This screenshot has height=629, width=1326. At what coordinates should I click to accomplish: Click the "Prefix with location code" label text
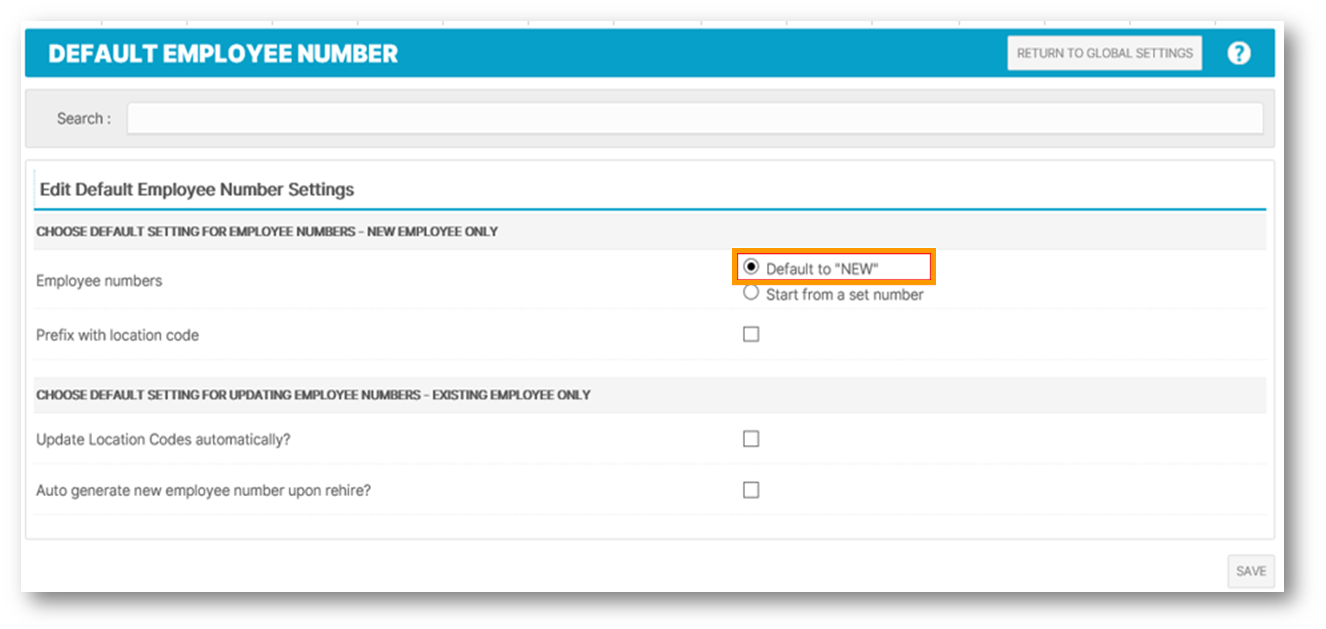[x=117, y=335]
